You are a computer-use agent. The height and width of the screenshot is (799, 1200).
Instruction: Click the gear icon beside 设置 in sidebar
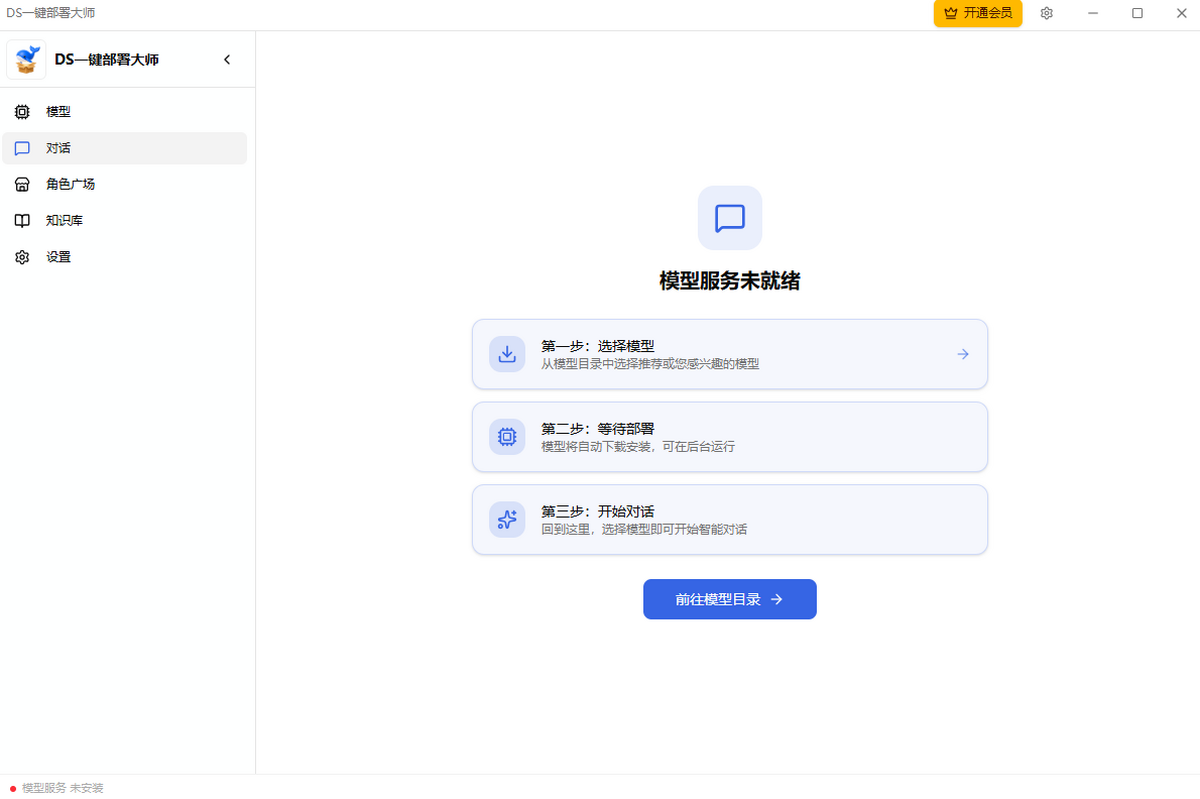click(22, 257)
